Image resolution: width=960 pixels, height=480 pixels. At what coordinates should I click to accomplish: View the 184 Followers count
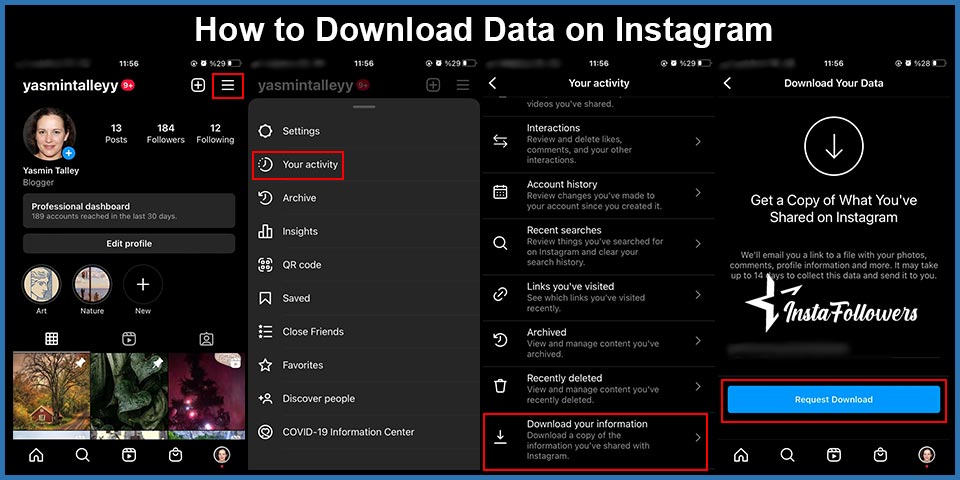click(166, 133)
